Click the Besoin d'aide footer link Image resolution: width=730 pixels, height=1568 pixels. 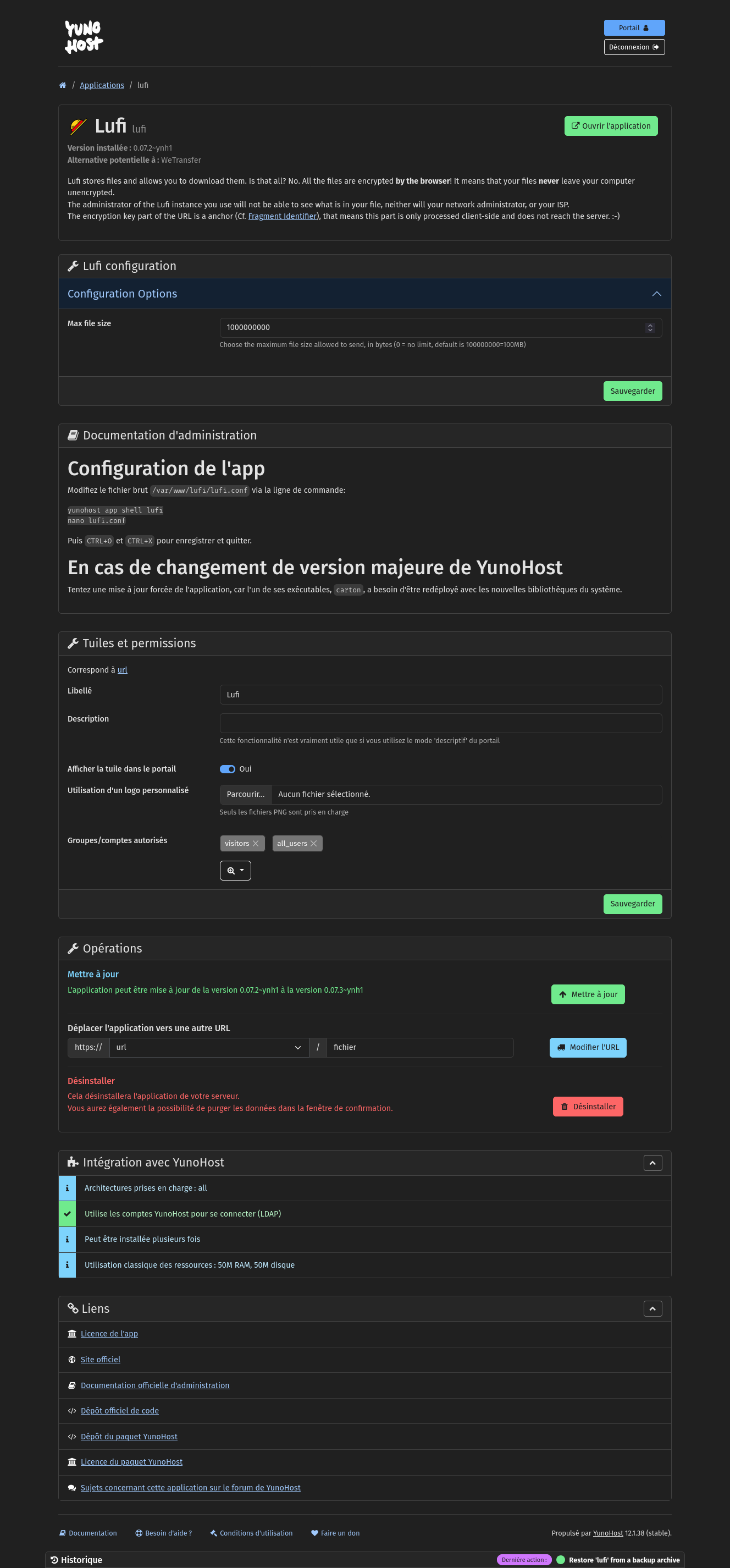(163, 1533)
